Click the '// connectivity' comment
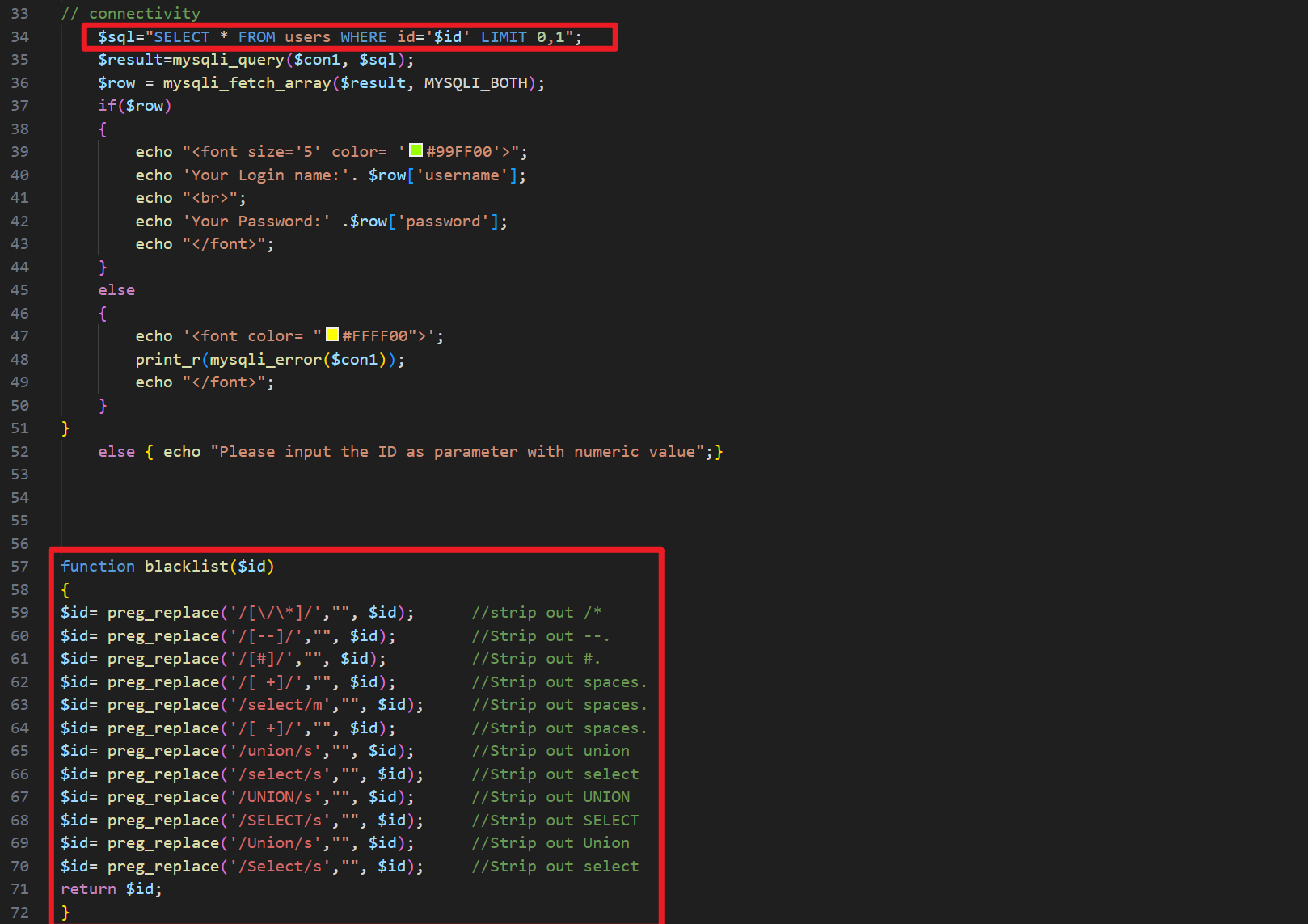Viewport: 1308px width, 924px height. point(131,14)
